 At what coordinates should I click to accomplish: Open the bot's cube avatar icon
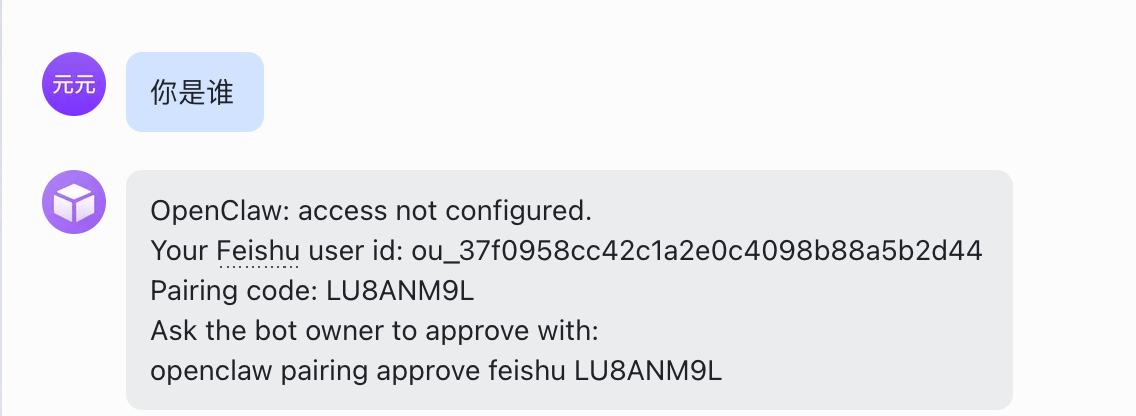point(74,204)
